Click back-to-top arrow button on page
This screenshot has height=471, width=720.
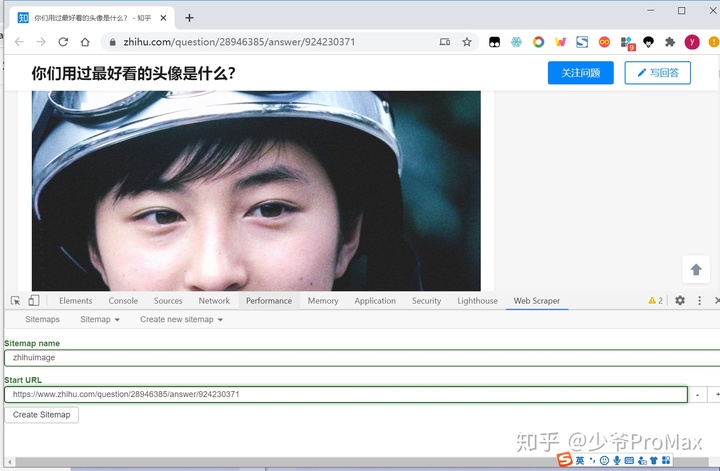point(696,269)
